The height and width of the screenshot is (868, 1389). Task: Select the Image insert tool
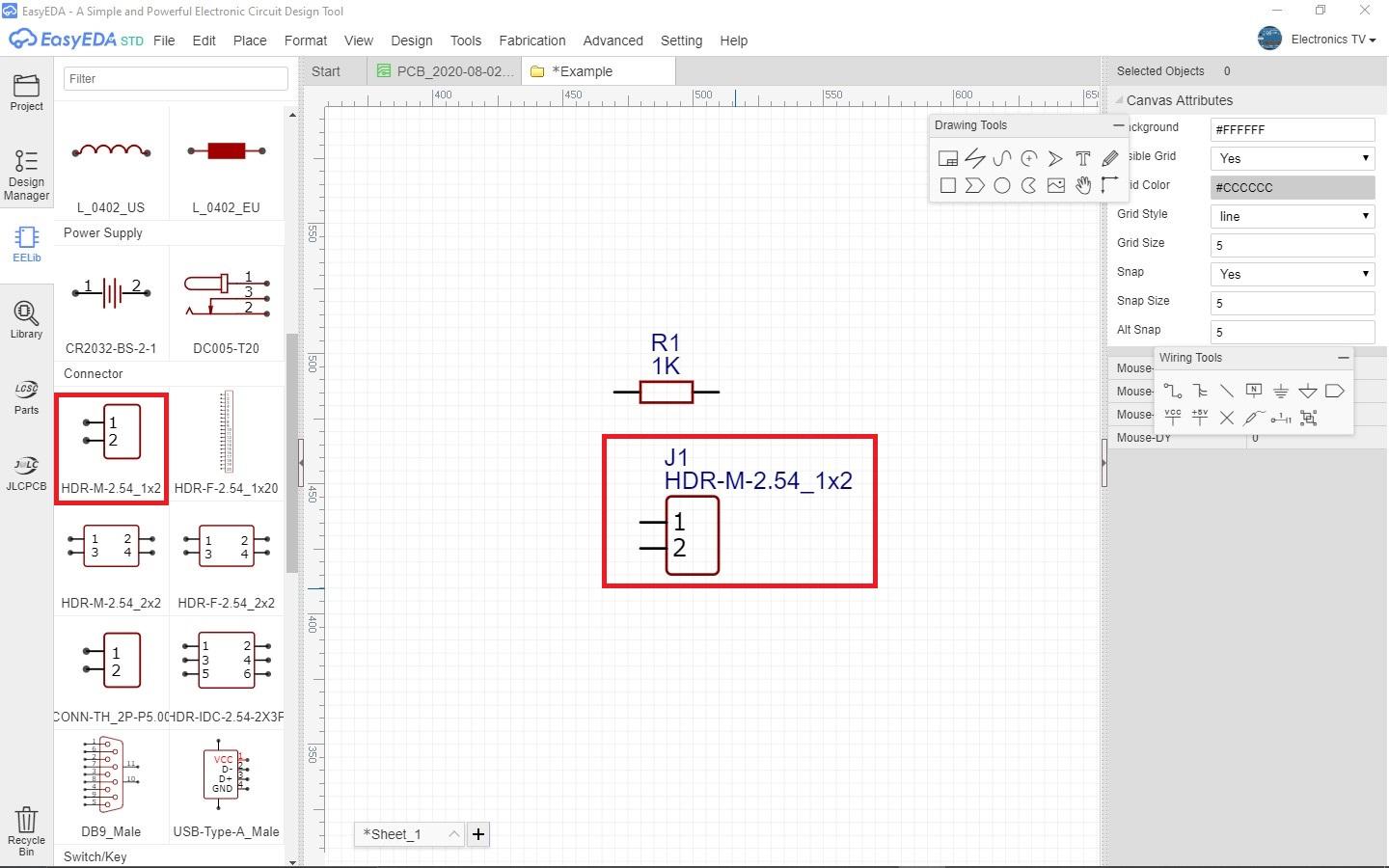(x=1056, y=185)
